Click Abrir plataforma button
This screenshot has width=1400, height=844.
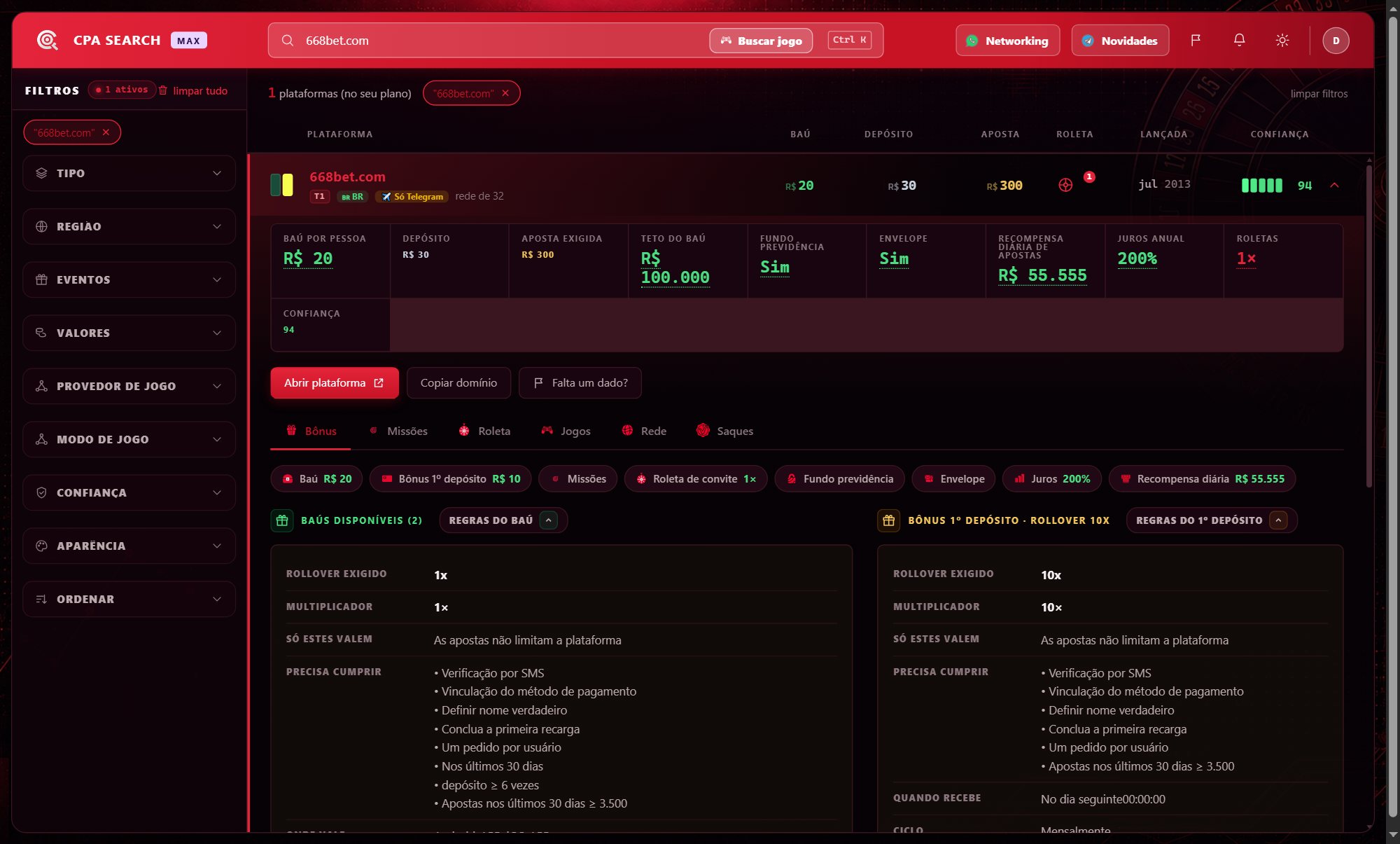click(x=335, y=383)
